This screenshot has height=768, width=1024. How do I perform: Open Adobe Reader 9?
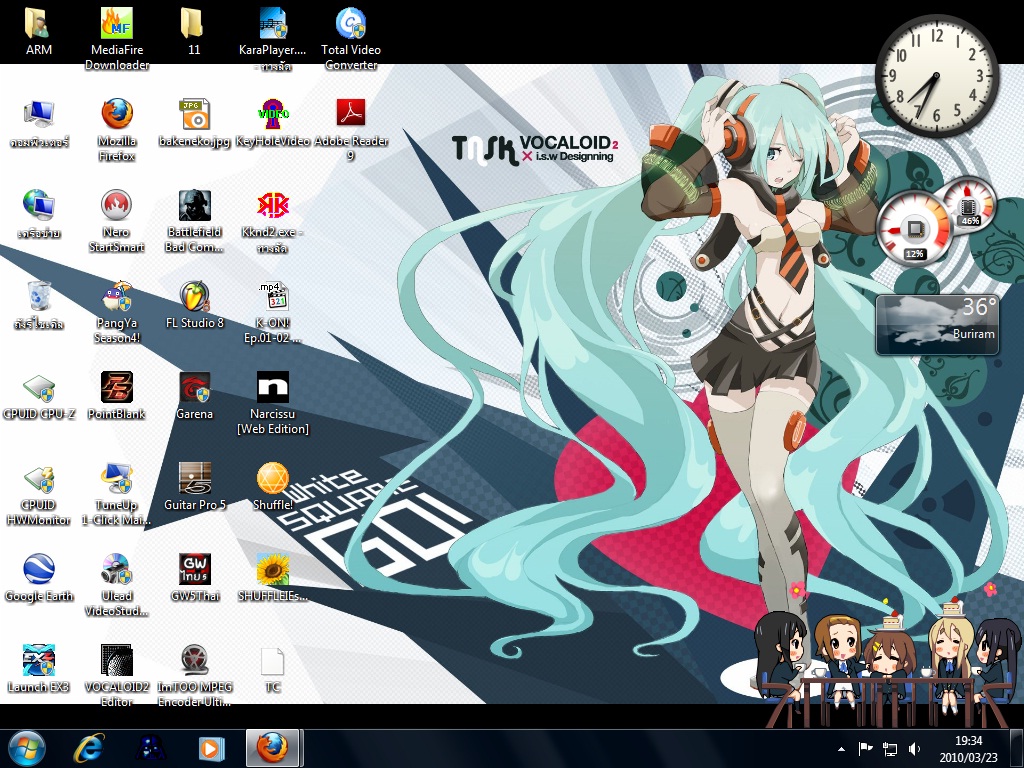click(351, 129)
